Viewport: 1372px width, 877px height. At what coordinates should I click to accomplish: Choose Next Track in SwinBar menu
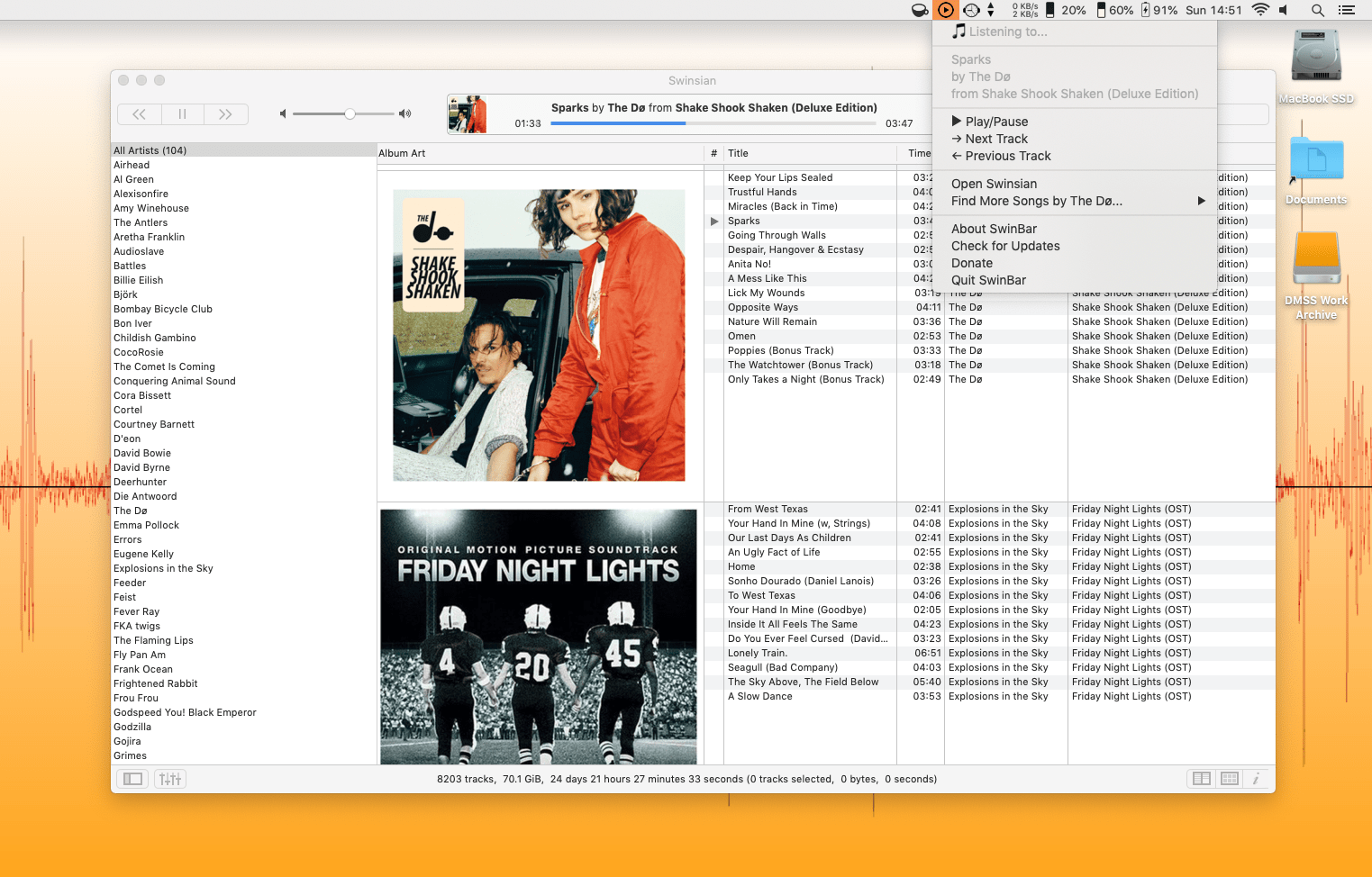[x=1075, y=139]
